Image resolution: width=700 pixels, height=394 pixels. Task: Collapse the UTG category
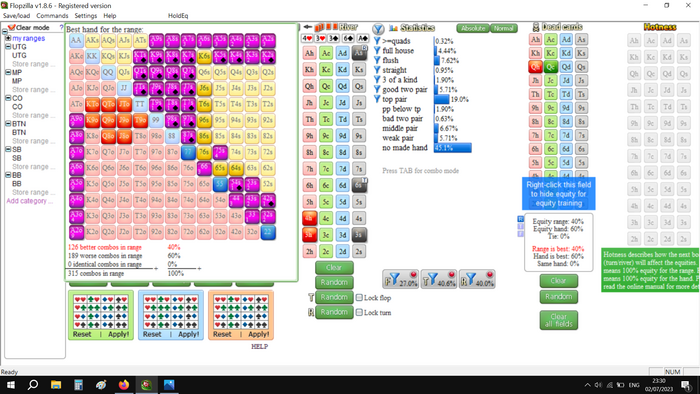point(8,46)
